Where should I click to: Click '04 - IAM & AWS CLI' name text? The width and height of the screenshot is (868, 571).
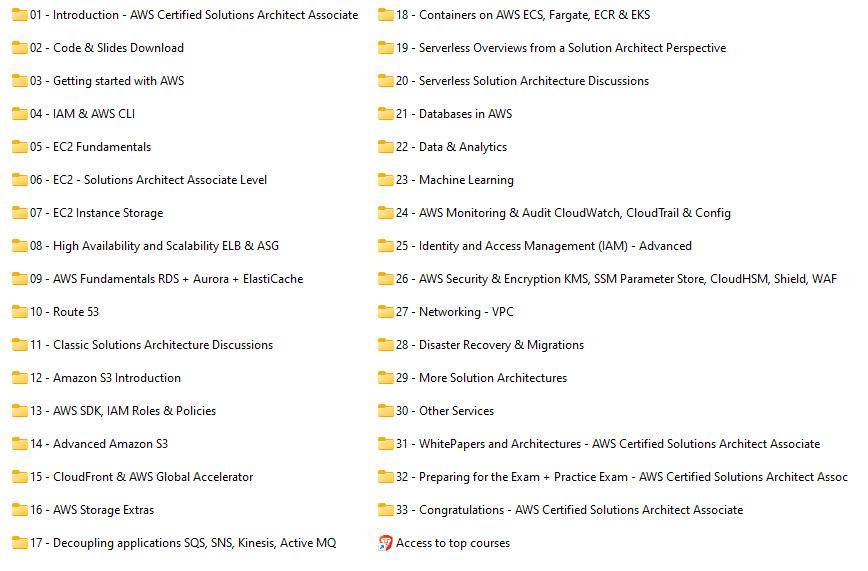[82, 114]
